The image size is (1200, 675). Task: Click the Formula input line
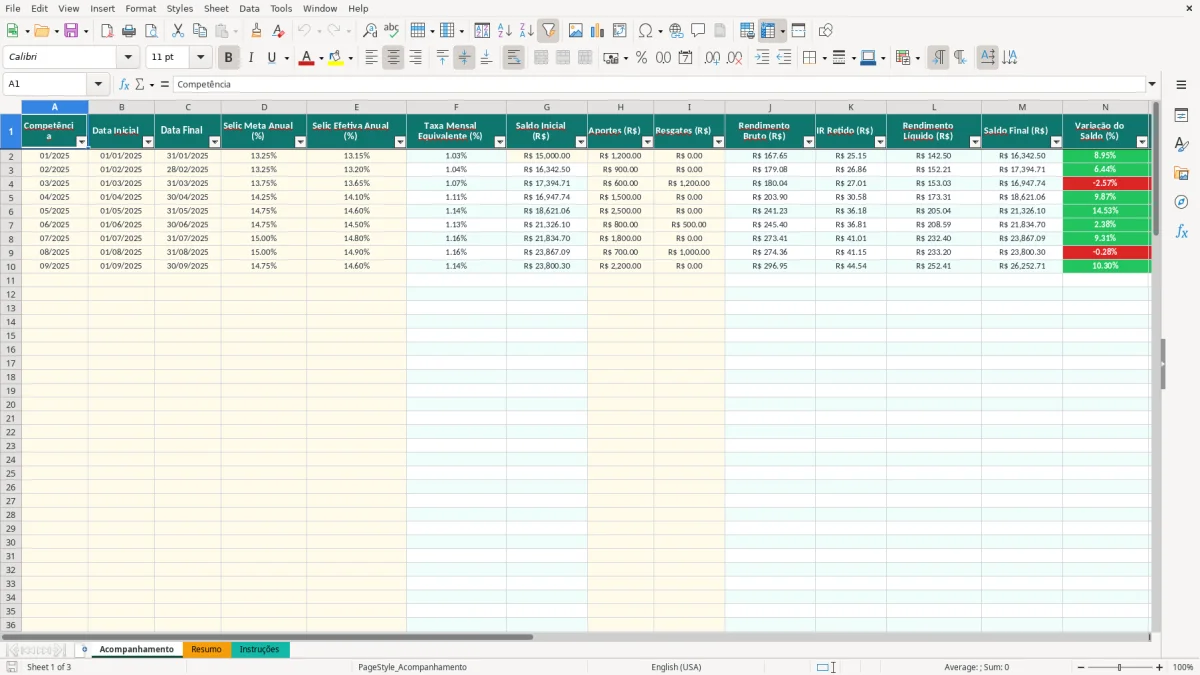[x=659, y=84]
